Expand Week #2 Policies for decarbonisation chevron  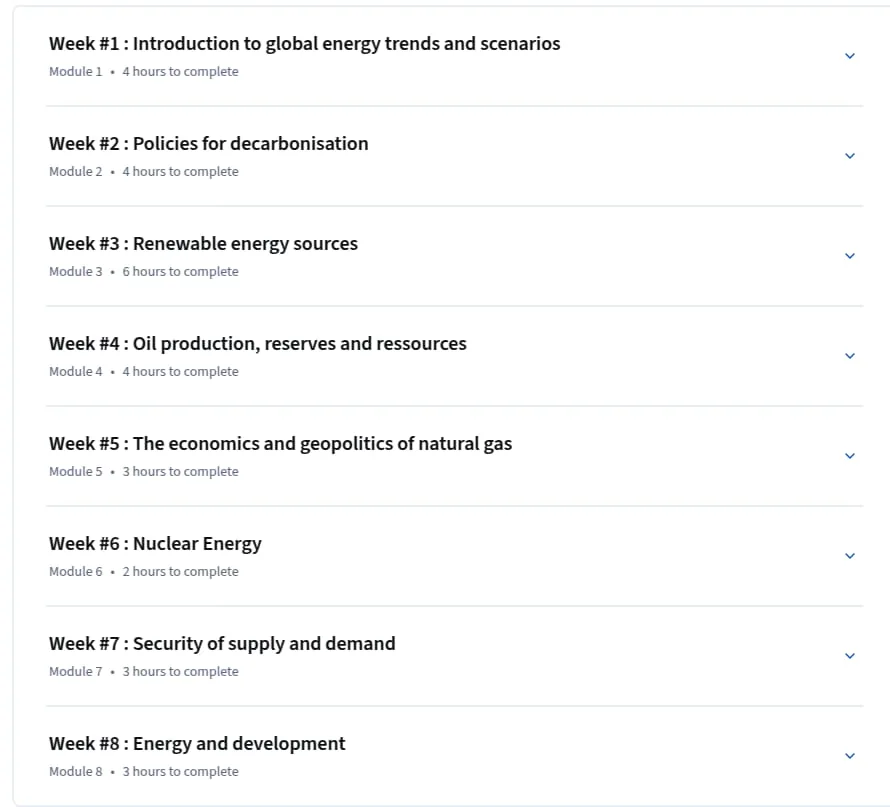850,156
